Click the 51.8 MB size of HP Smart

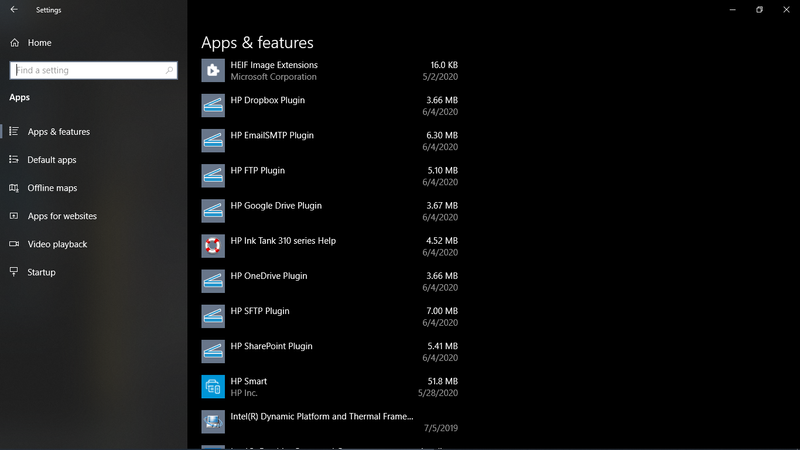(x=442, y=381)
